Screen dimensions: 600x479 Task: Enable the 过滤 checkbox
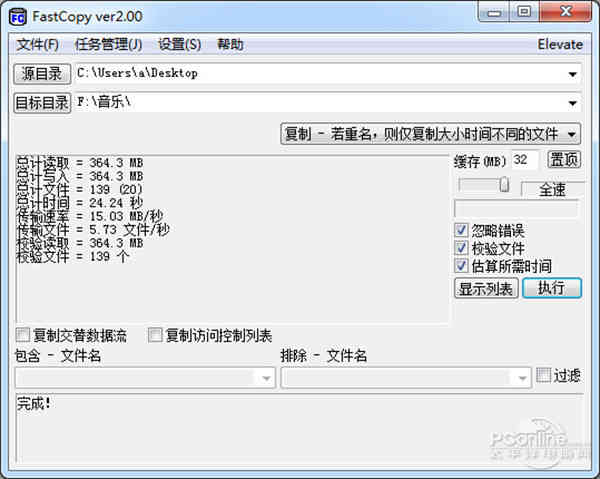tap(543, 375)
